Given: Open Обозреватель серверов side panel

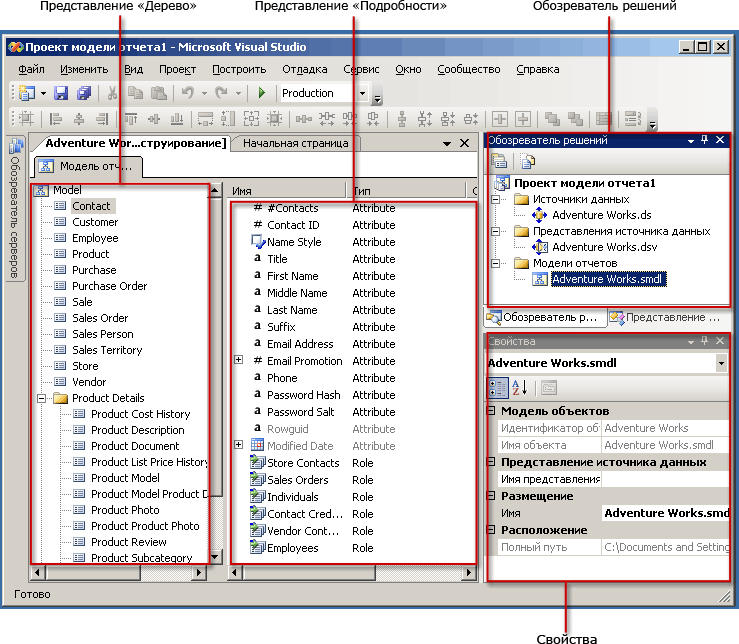Looking at the screenshot, I should click(x=15, y=208).
